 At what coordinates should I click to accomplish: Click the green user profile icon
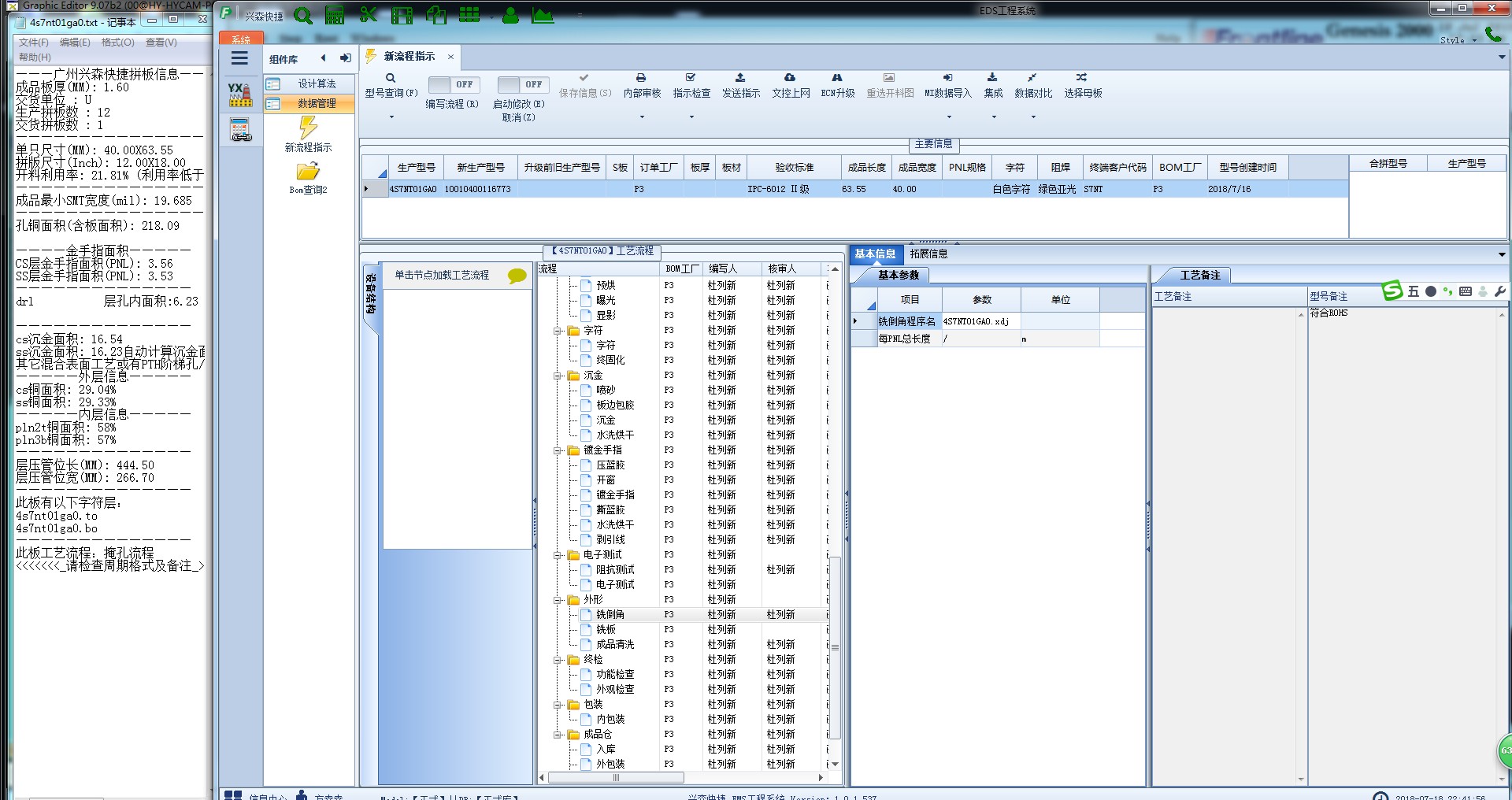click(x=510, y=15)
